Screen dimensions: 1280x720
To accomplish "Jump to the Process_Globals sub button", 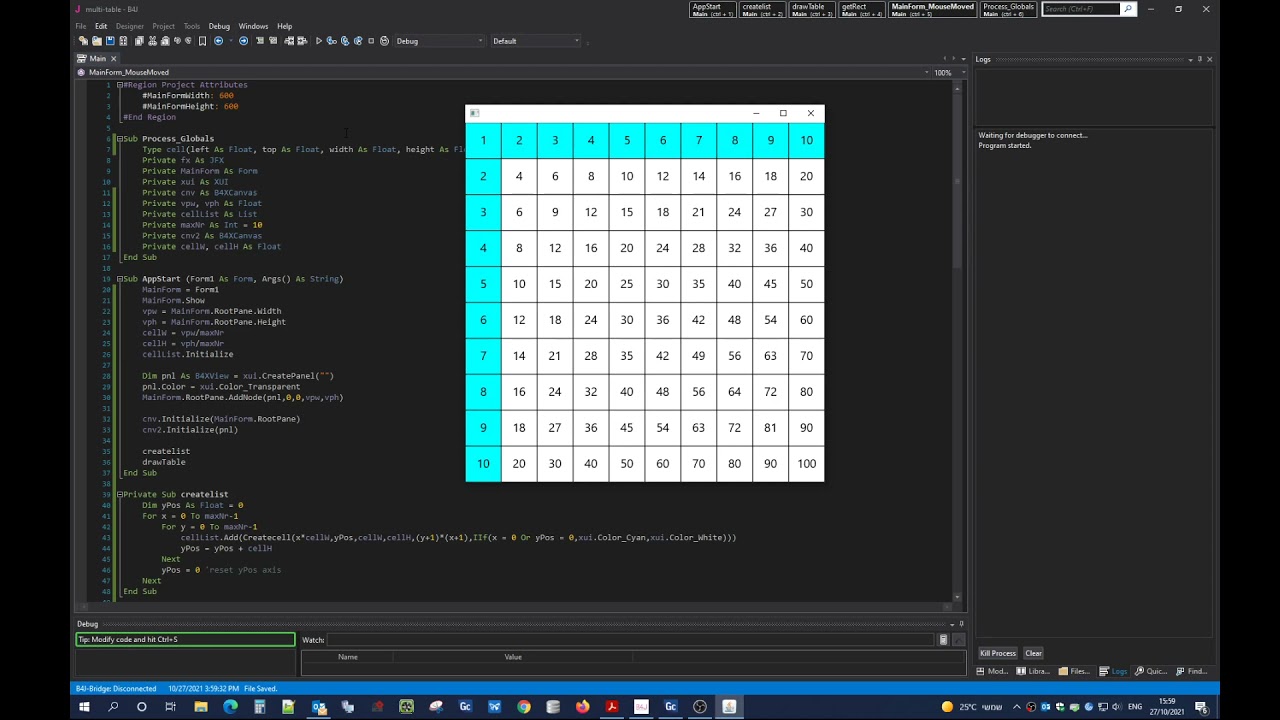I will tap(1008, 10).
